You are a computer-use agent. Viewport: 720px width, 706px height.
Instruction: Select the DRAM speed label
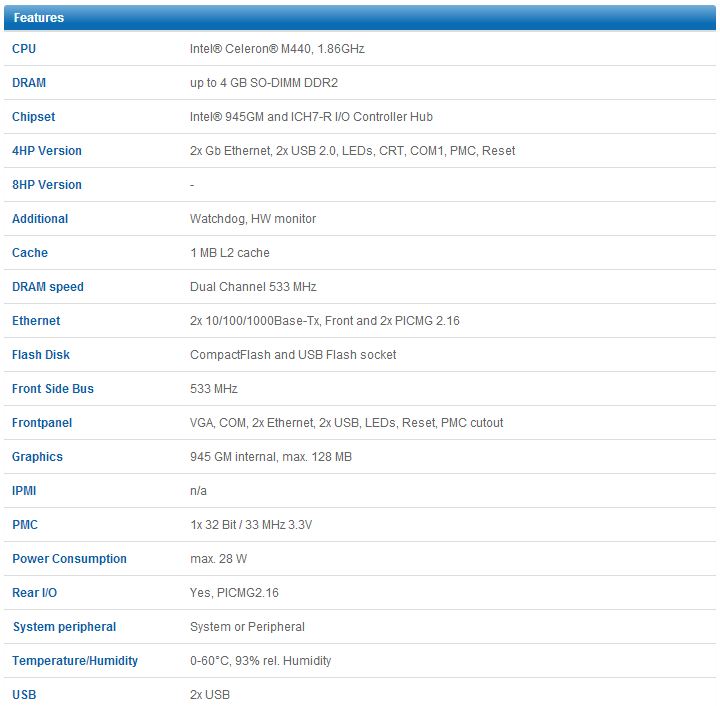(x=48, y=286)
